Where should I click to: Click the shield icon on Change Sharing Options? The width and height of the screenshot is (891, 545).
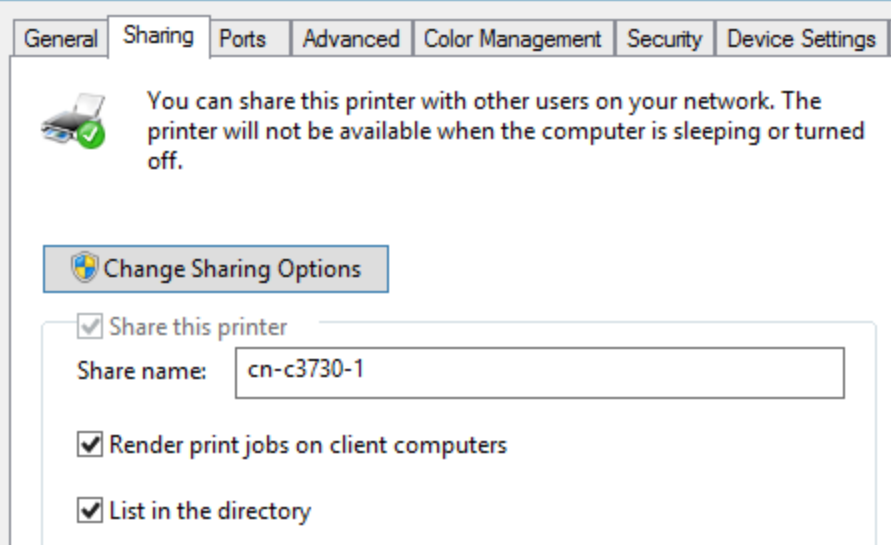(84, 268)
